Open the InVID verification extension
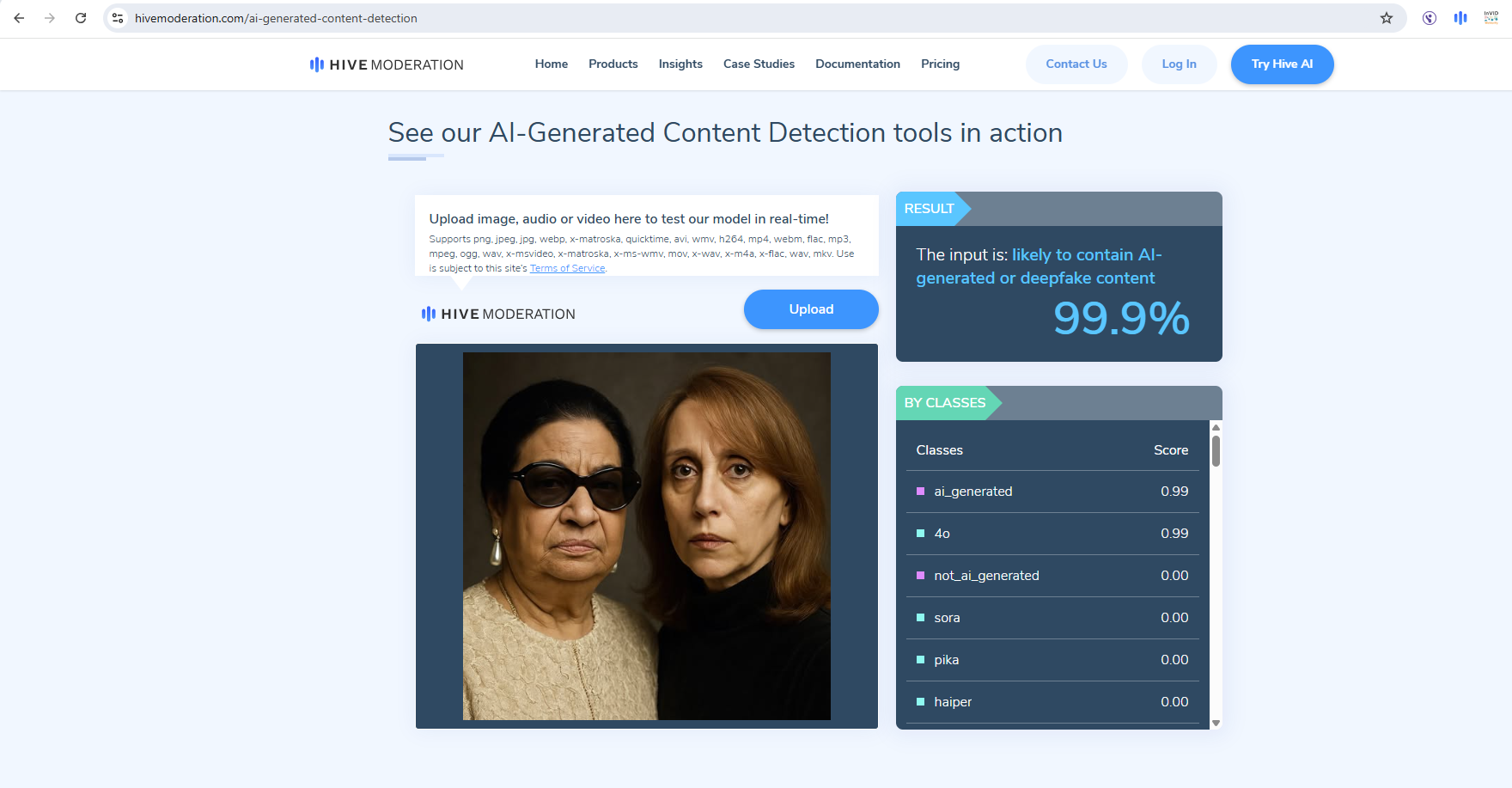1512x788 pixels. [x=1491, y=17]
